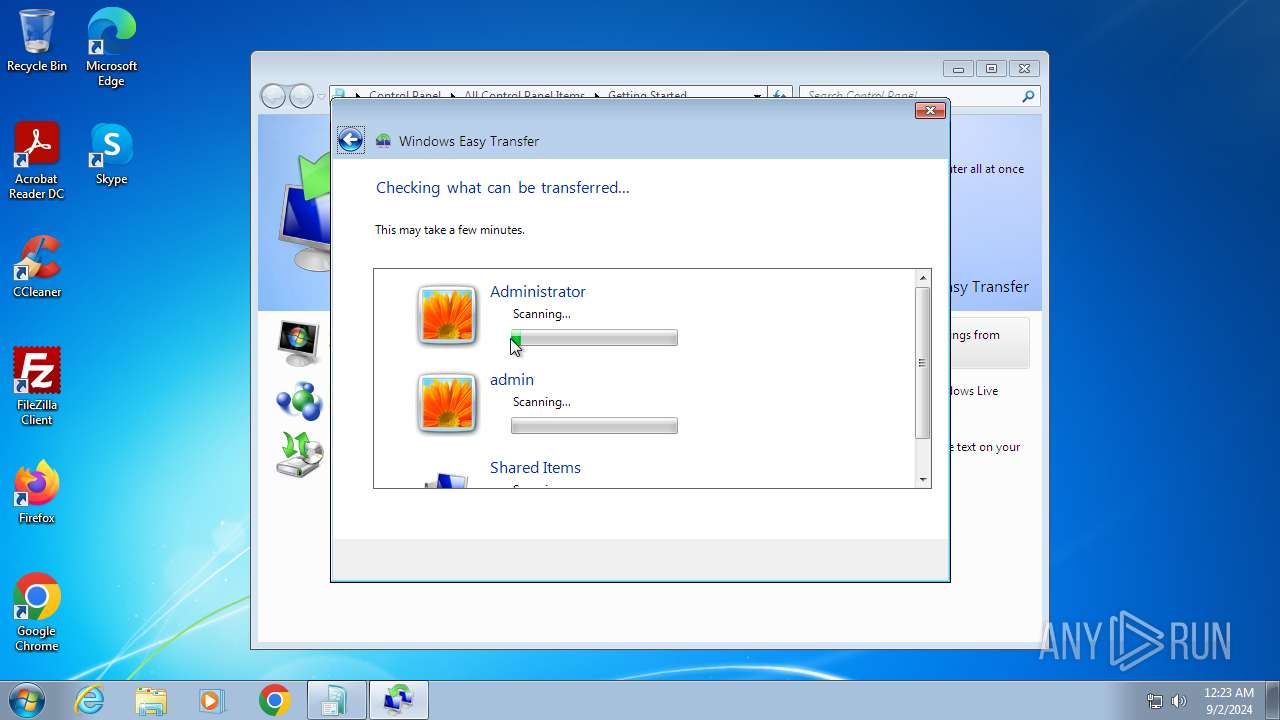Screen dimensions: 1280x720
Task: Open the Firefox desktop shortcut
Action: tap(37, 493)
